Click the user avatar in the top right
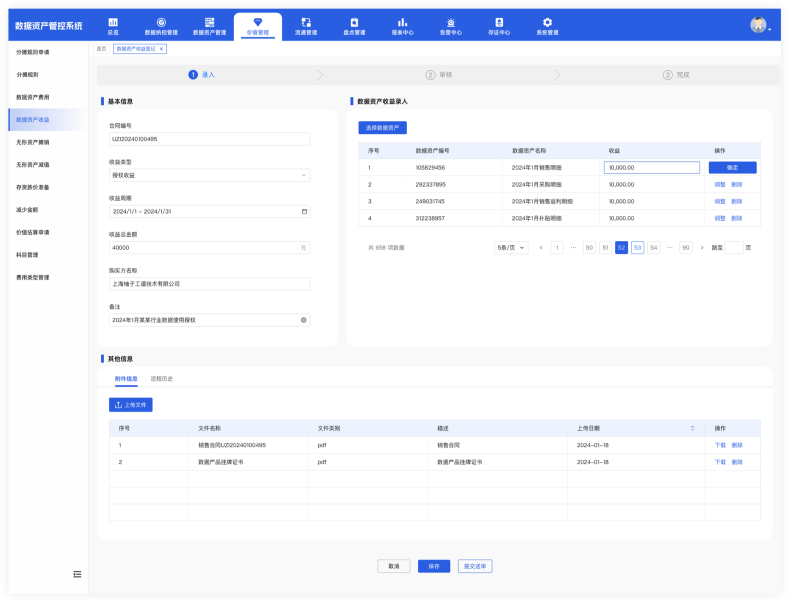Screen dimensions: 790x603 759,26
